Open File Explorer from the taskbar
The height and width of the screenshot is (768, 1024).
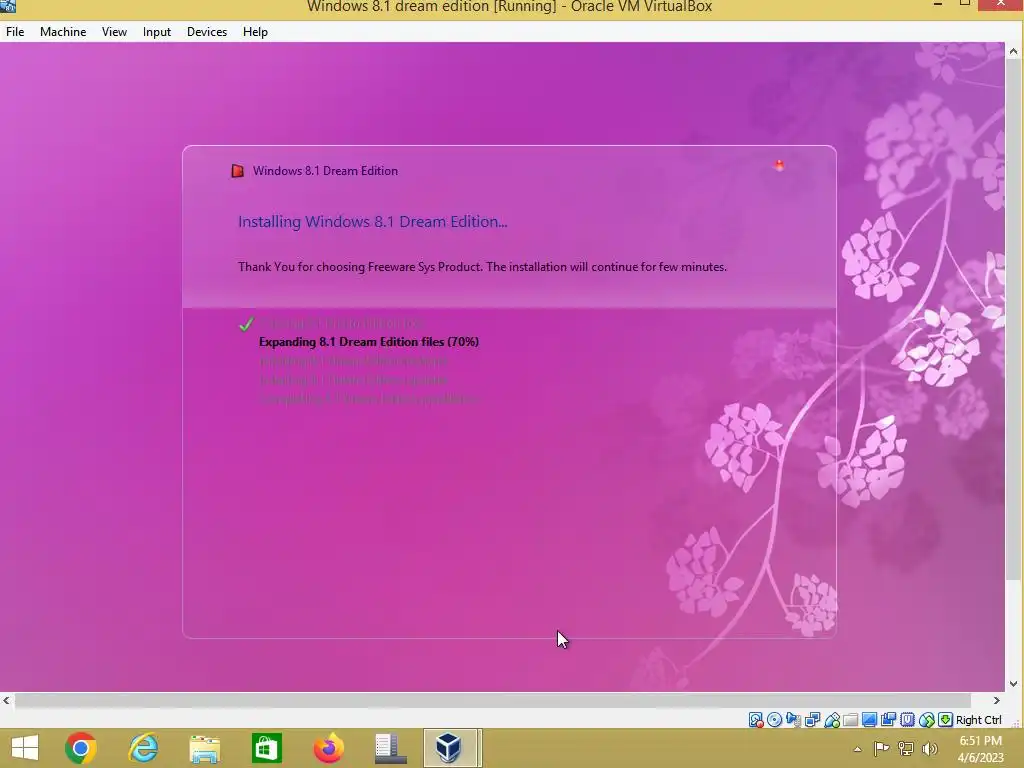[205, 748]
